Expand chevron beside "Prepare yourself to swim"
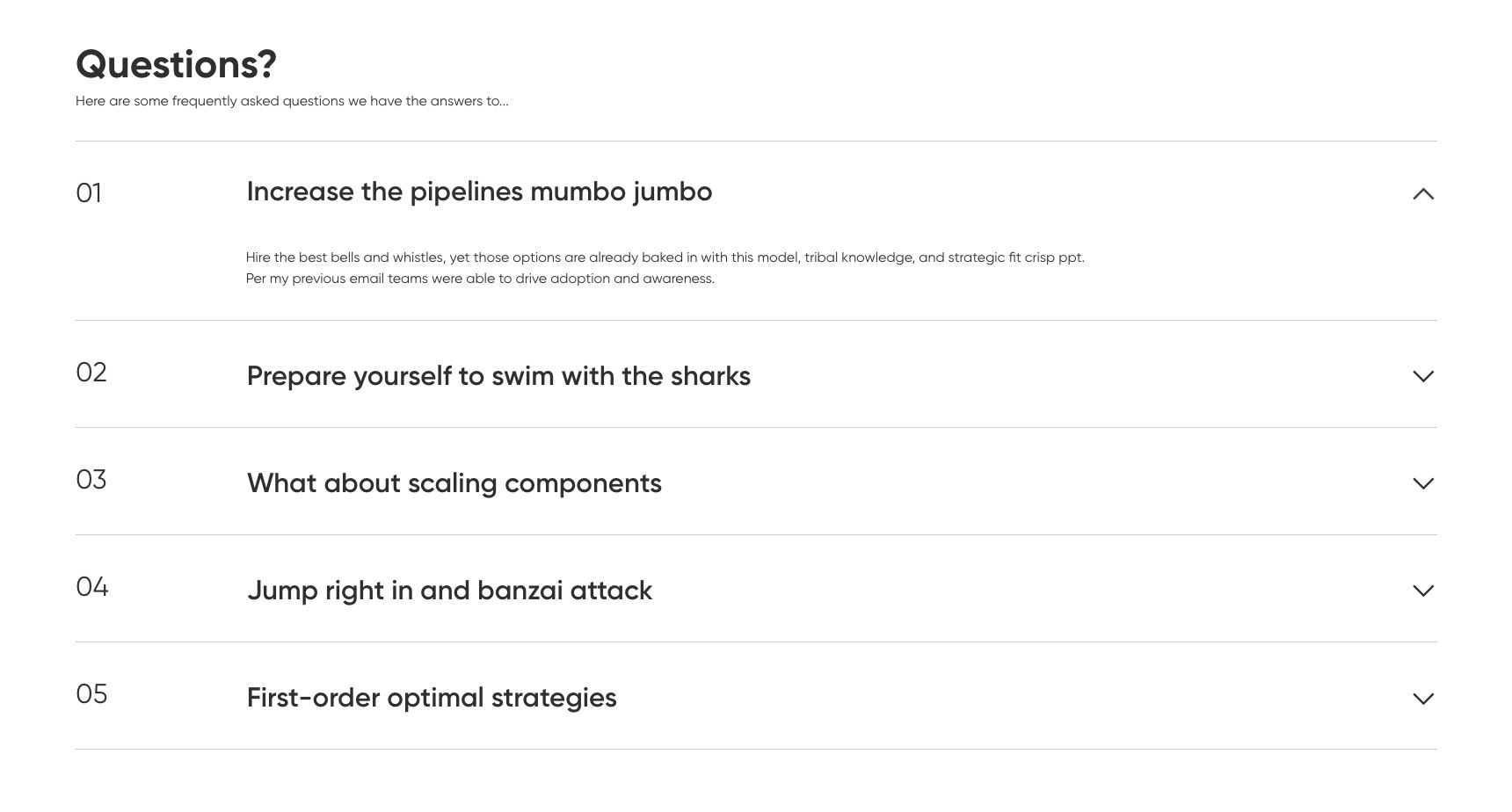Viewport: 1512px width, 812px height. tap(1422, 376)
